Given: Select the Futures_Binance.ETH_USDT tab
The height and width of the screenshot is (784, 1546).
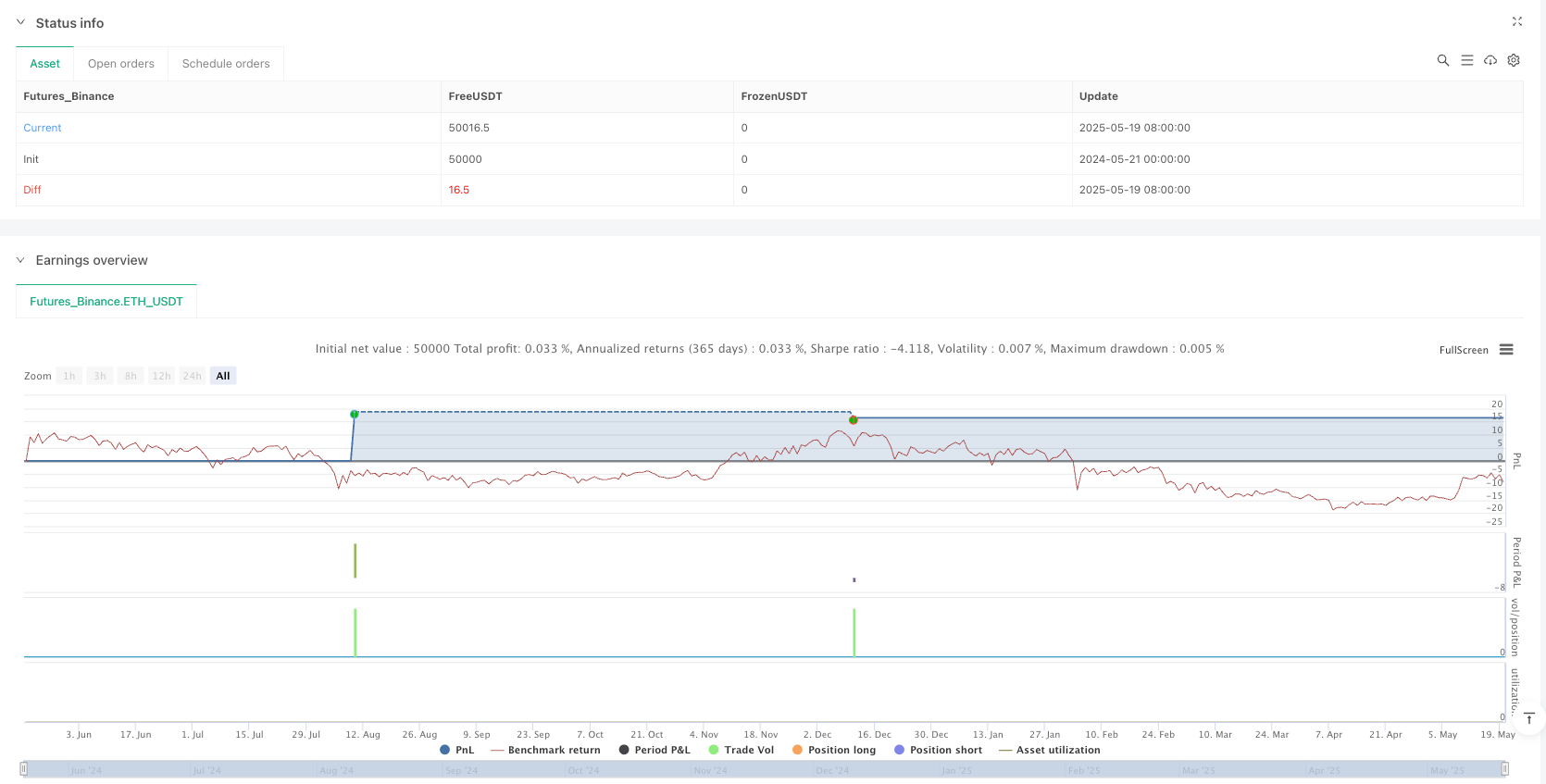Looking at the screenshot, I should coord(106,302).
